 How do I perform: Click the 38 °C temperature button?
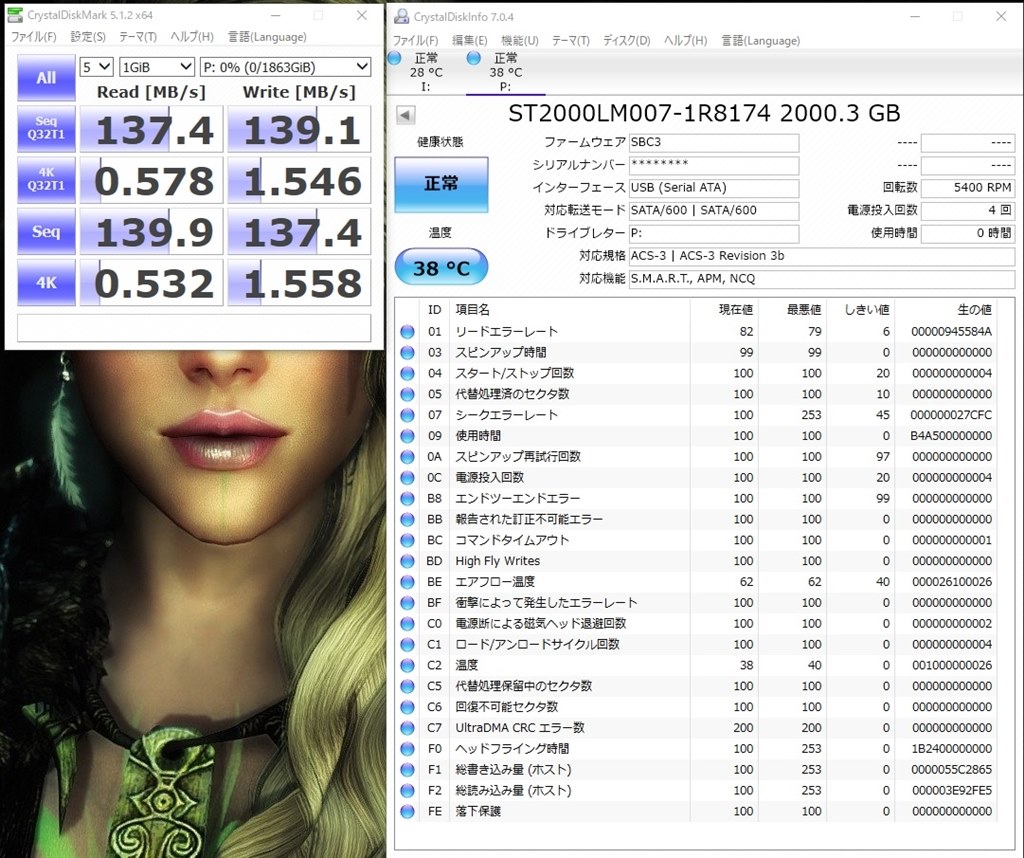(x=441, y=267)
